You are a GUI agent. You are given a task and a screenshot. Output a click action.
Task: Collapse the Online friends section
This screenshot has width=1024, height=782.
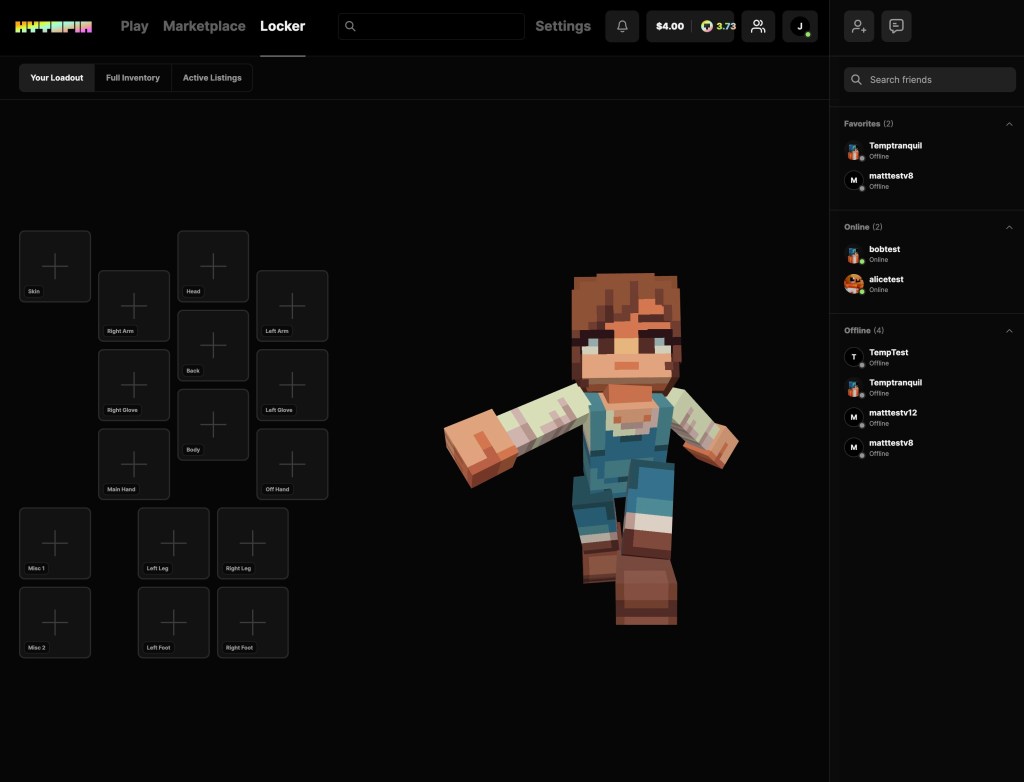click(1008, 227)
